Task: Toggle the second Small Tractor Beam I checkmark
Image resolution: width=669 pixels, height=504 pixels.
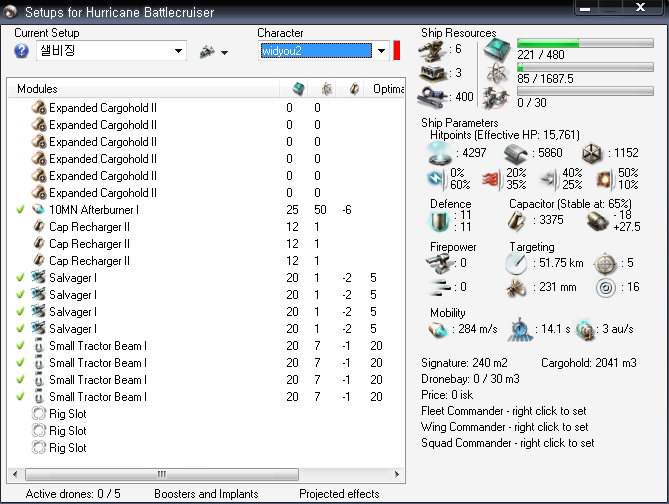Action: click(x=20, y=362)
